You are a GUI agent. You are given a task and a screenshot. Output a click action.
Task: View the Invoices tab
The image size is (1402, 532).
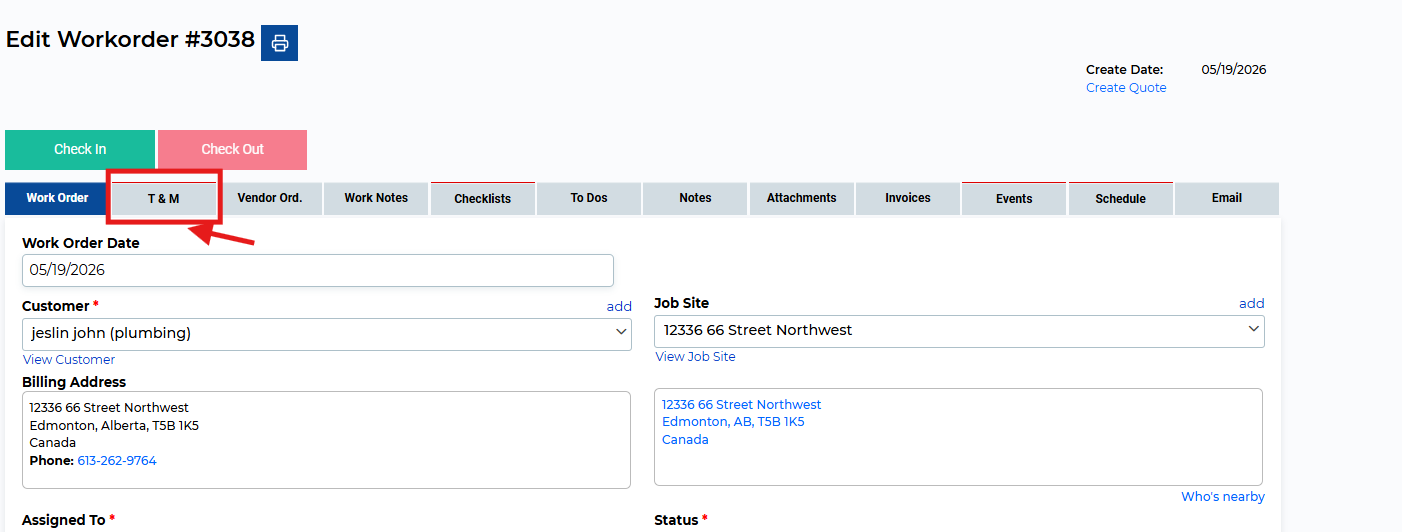[x=908, y=198]
